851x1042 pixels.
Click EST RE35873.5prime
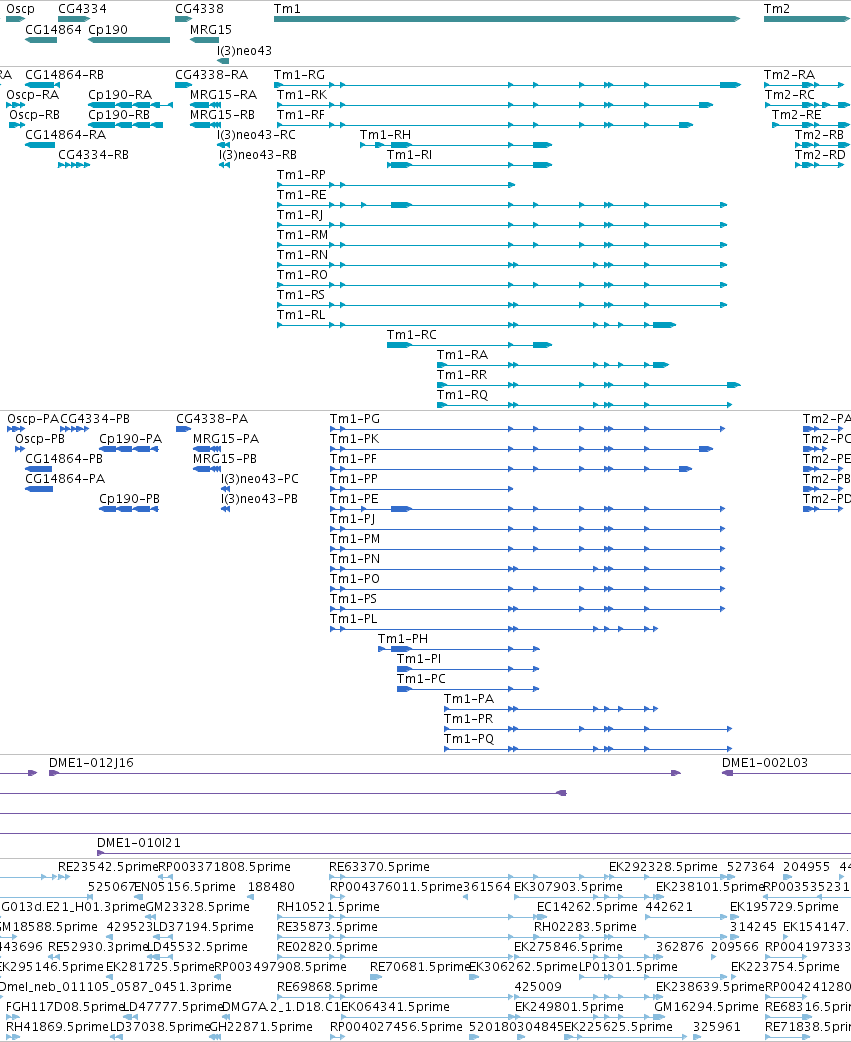click(328, 927)
